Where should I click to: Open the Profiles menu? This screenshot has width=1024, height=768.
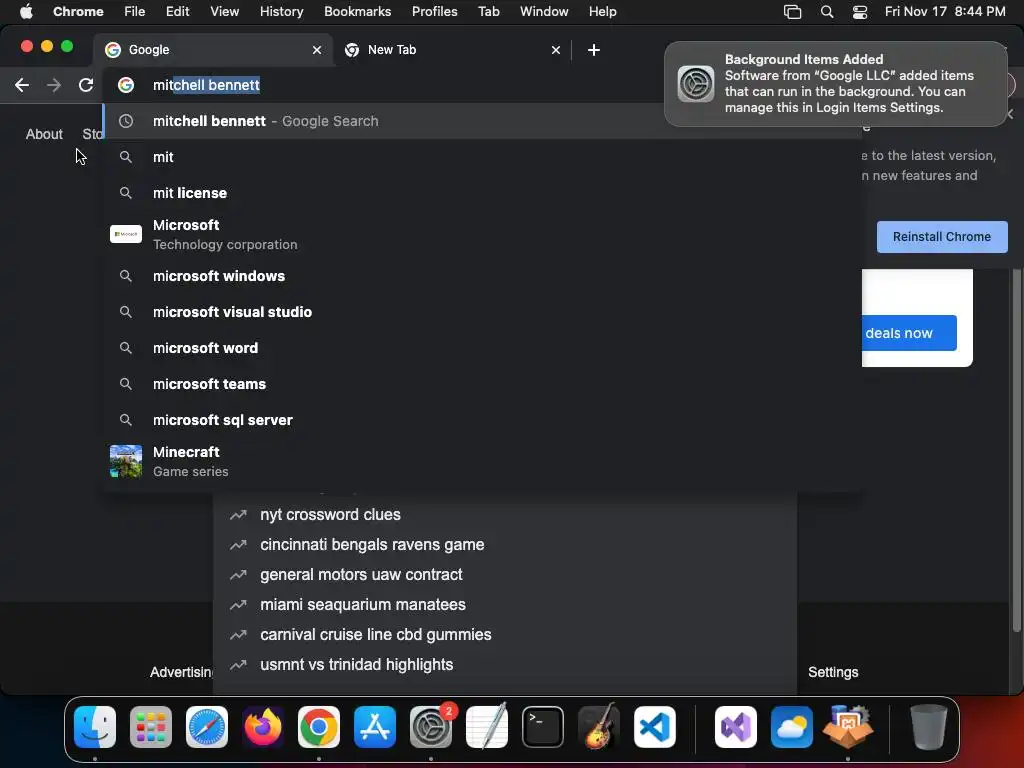point(434,11)
